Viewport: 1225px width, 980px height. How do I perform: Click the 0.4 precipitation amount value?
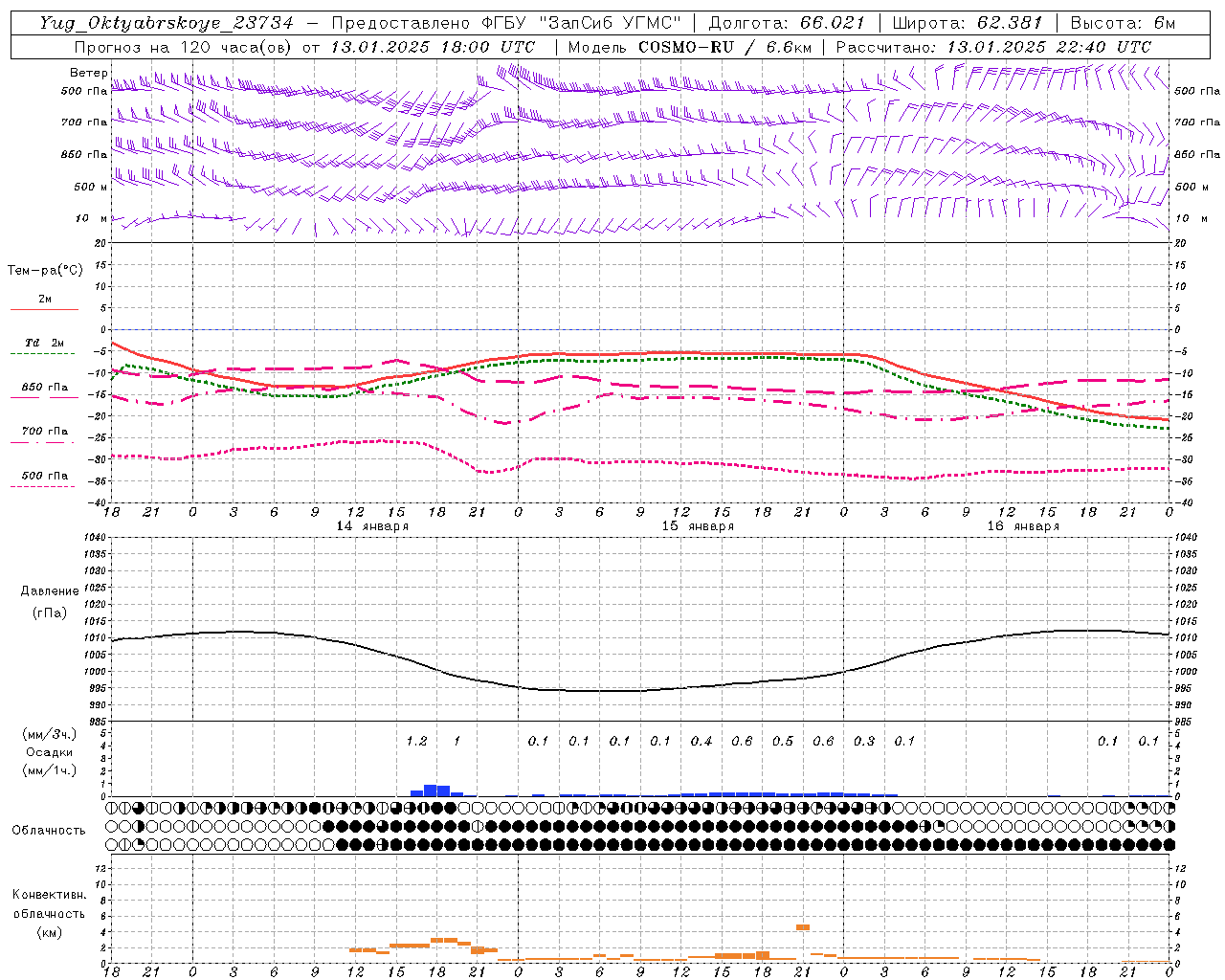tap(702, 742)
